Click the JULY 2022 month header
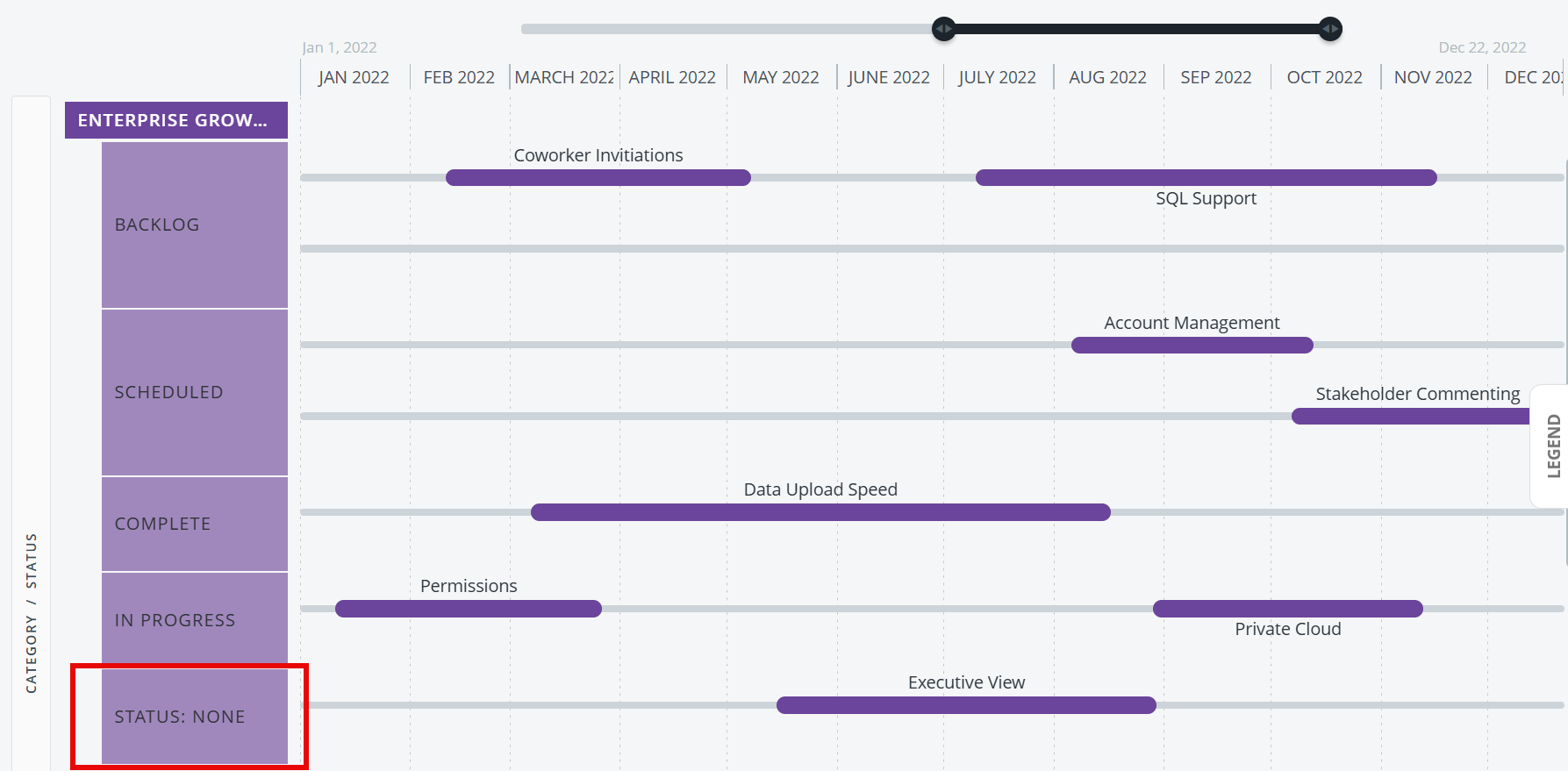 pyautogui.click(x=997, y=77)
